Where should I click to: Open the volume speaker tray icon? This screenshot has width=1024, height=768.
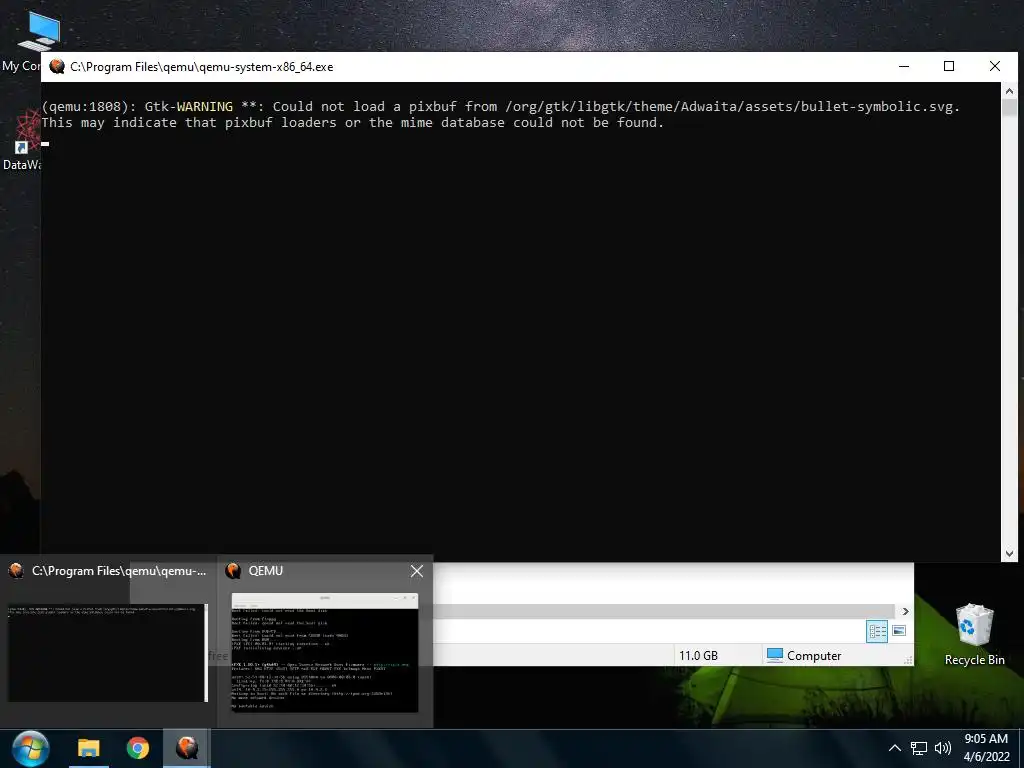click(942, 748)
